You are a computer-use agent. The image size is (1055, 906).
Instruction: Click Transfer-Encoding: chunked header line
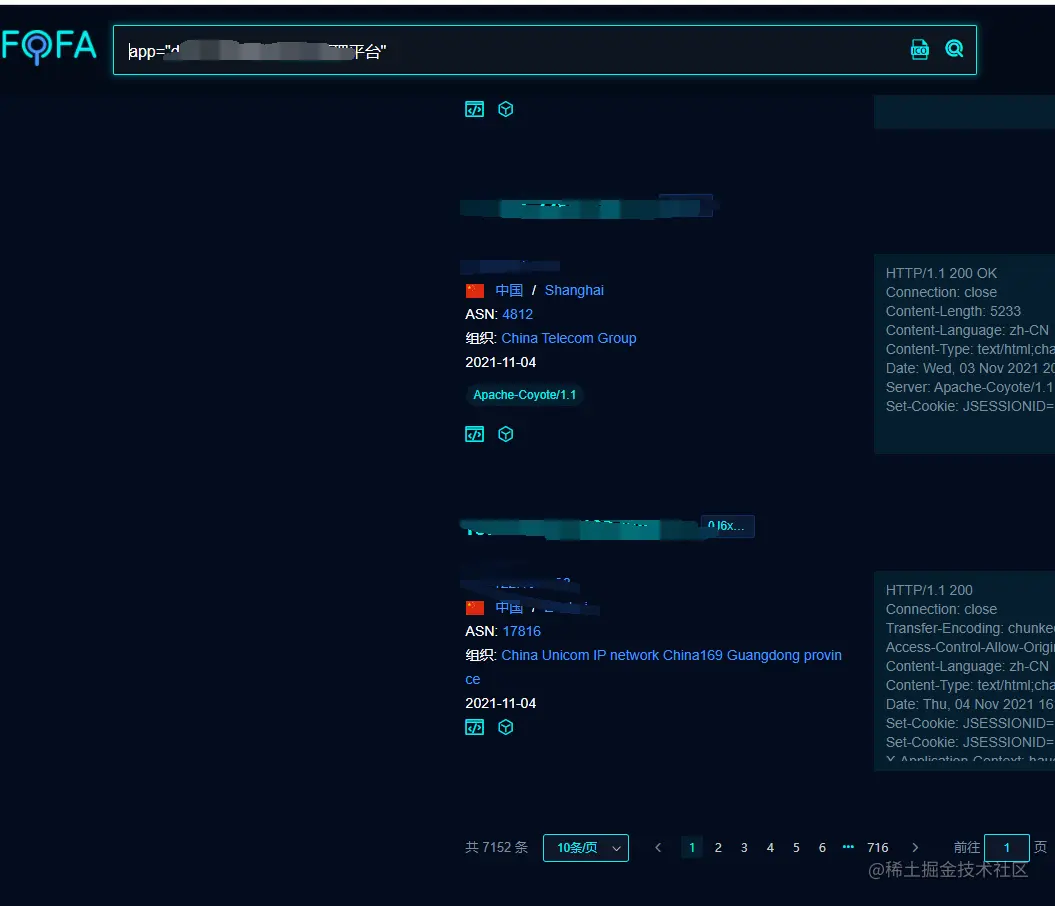[x=970, y=628]
